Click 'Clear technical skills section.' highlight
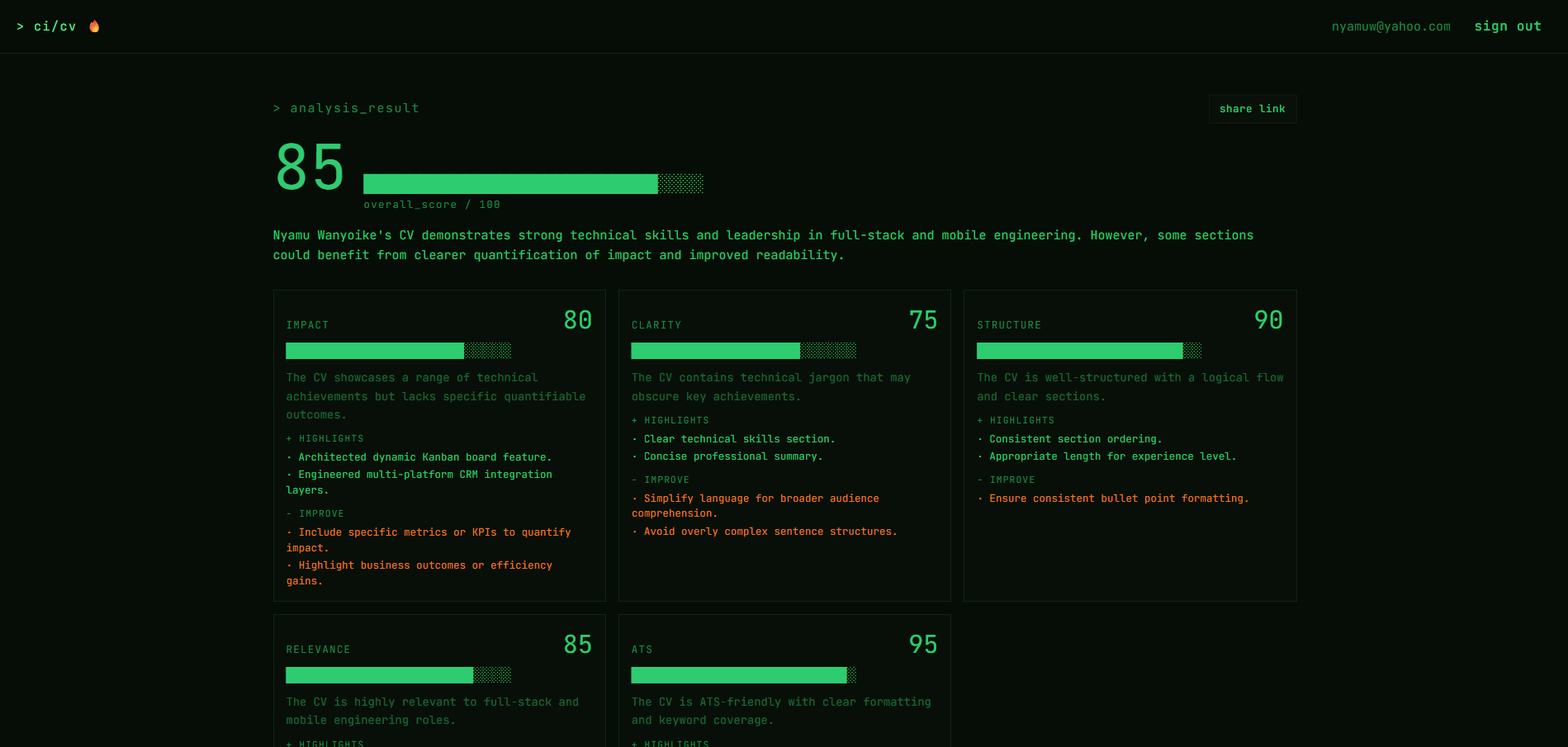The width and height of the screenshot is (1568, 747). coord(733,439)
